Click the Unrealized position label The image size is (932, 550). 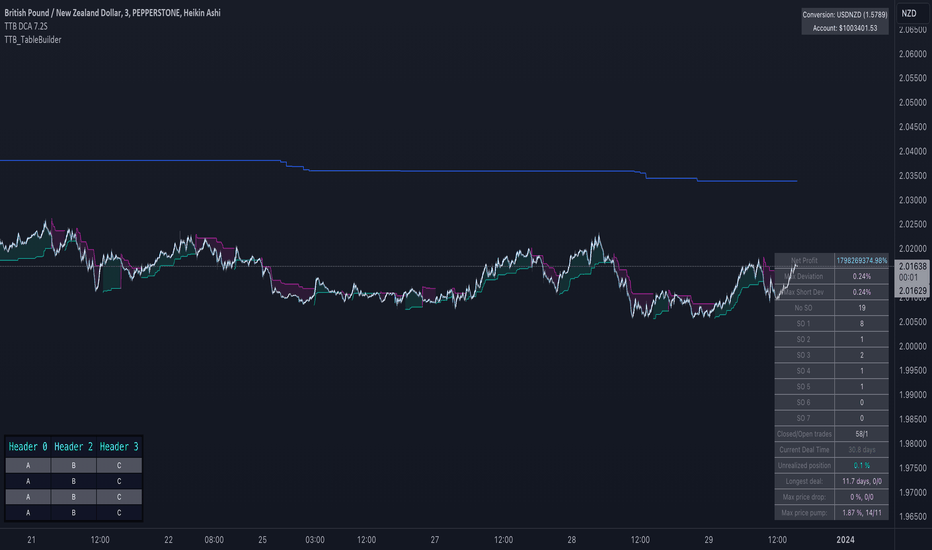pyautogui.click(x=804, y=466)
